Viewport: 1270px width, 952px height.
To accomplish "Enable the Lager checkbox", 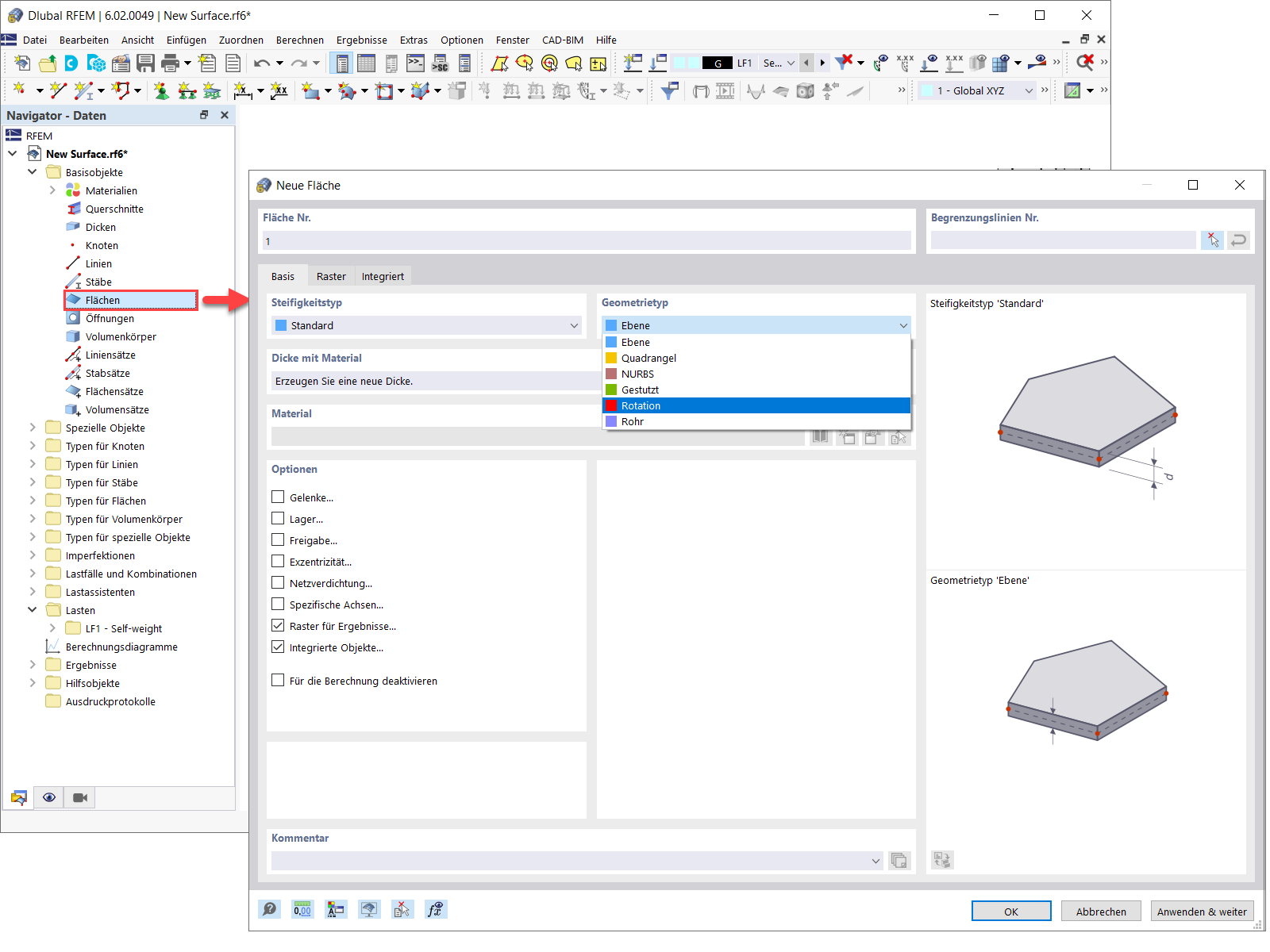I will click(278, 518).
